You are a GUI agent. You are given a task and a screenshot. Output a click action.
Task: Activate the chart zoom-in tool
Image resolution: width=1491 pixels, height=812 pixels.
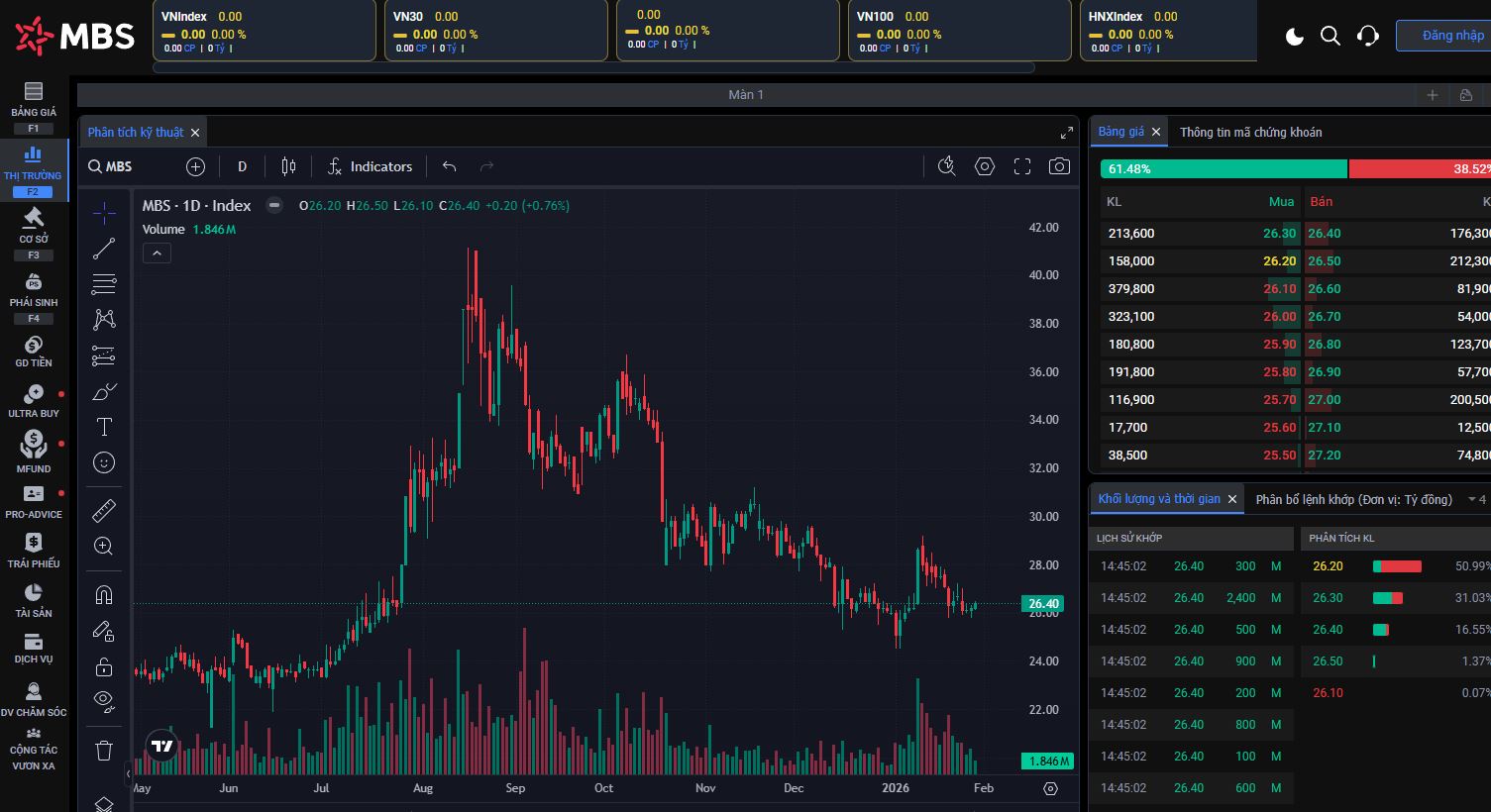(104, 546)
